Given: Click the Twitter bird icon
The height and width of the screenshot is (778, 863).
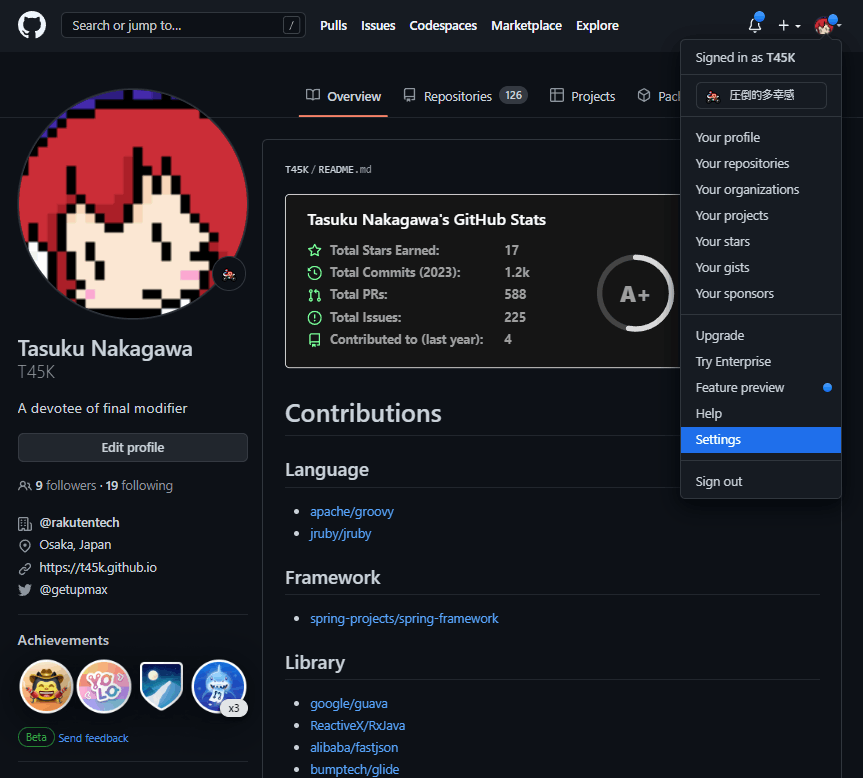Looking at the screenshot, I should coord(25,590).
